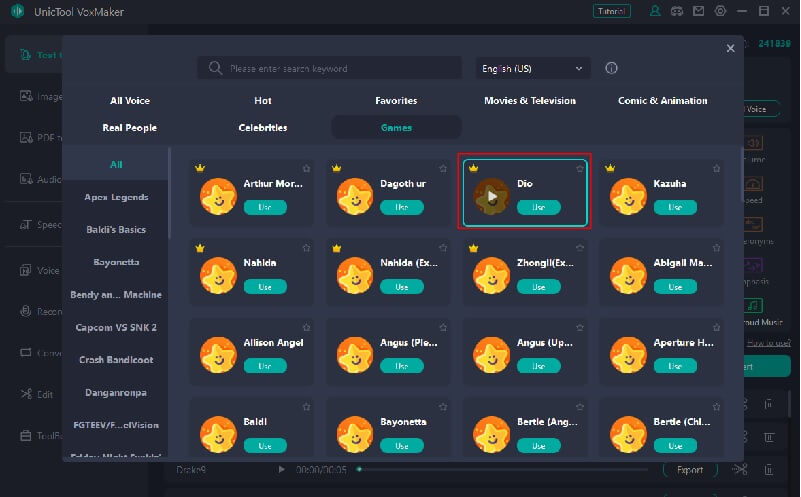Select the All game category
Image resolution: width=801 pixels, height=497 pixels.
pos(116,164)
